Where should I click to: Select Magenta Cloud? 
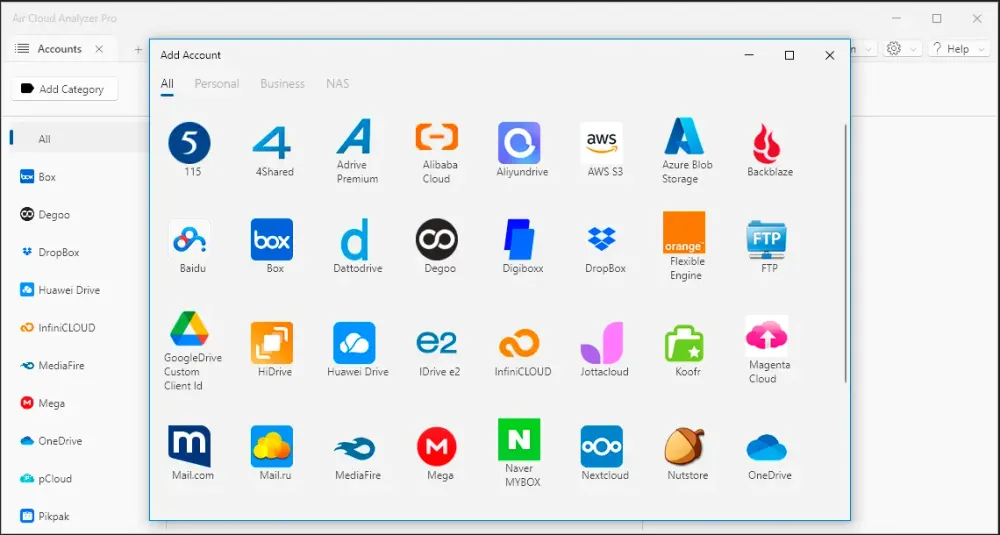click(x=767, y=336)
